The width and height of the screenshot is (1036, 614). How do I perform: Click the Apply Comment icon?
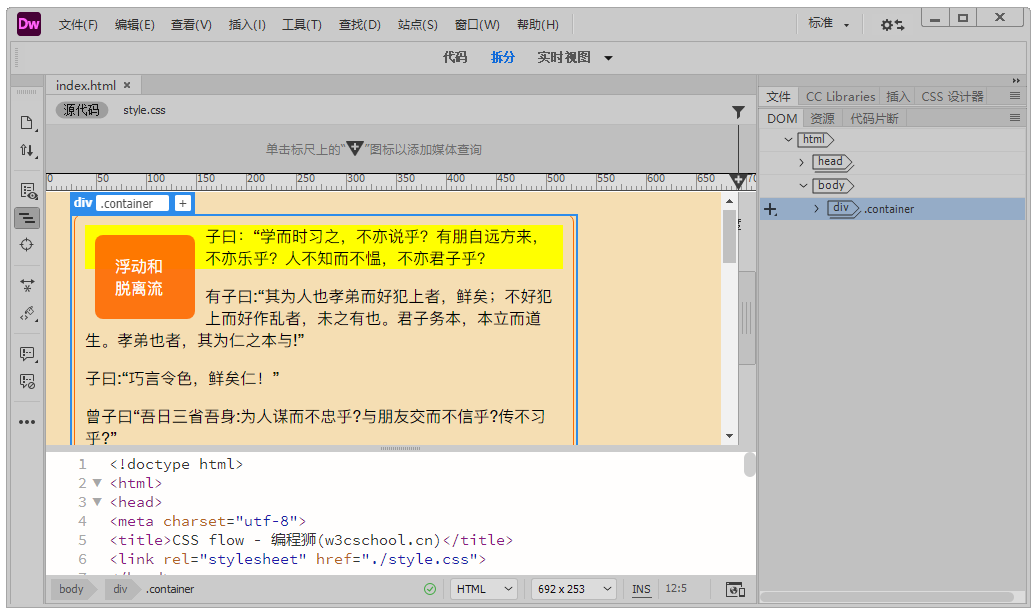27,354
